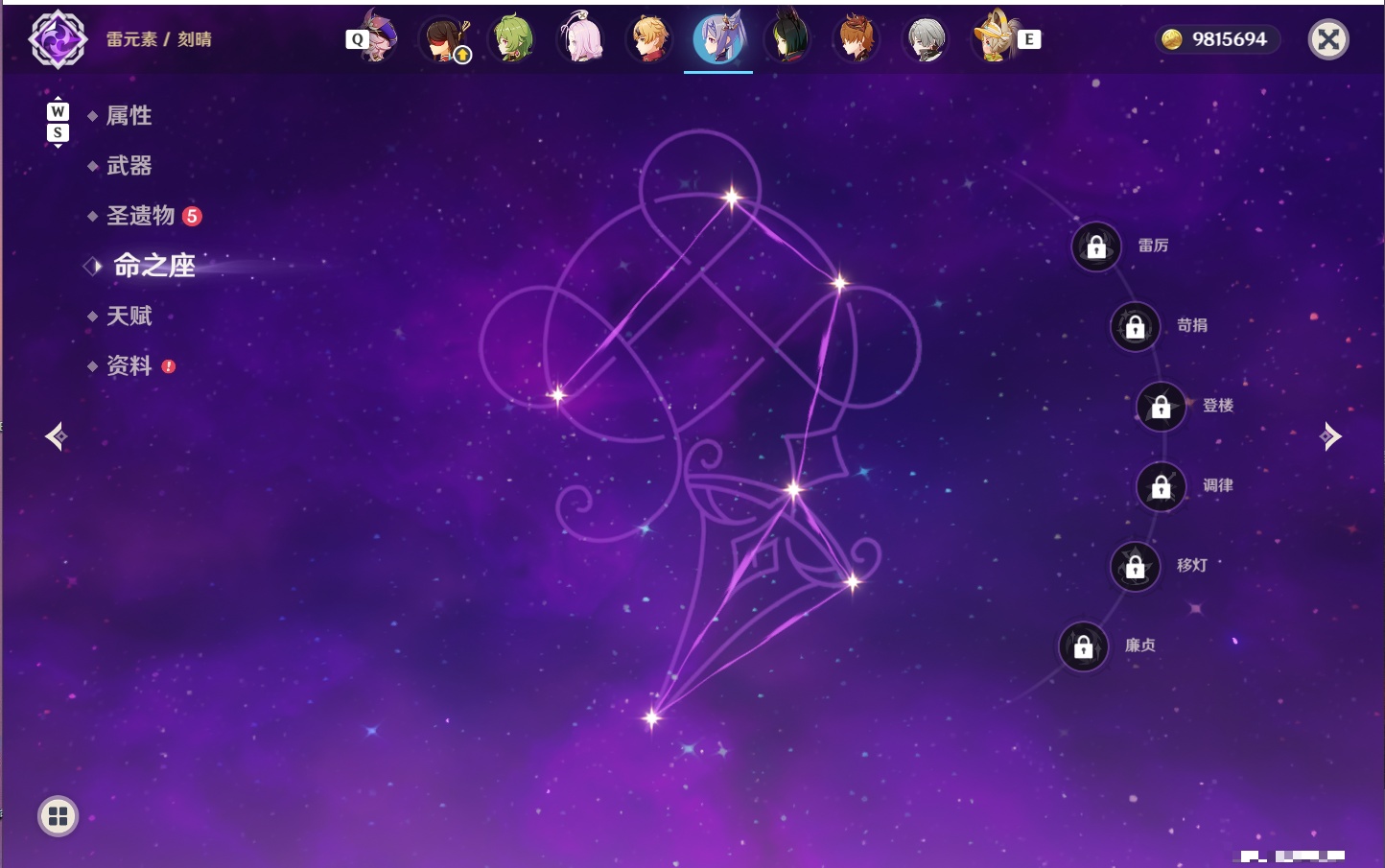Open the 天赋 talents menu

tap(129, 316)
